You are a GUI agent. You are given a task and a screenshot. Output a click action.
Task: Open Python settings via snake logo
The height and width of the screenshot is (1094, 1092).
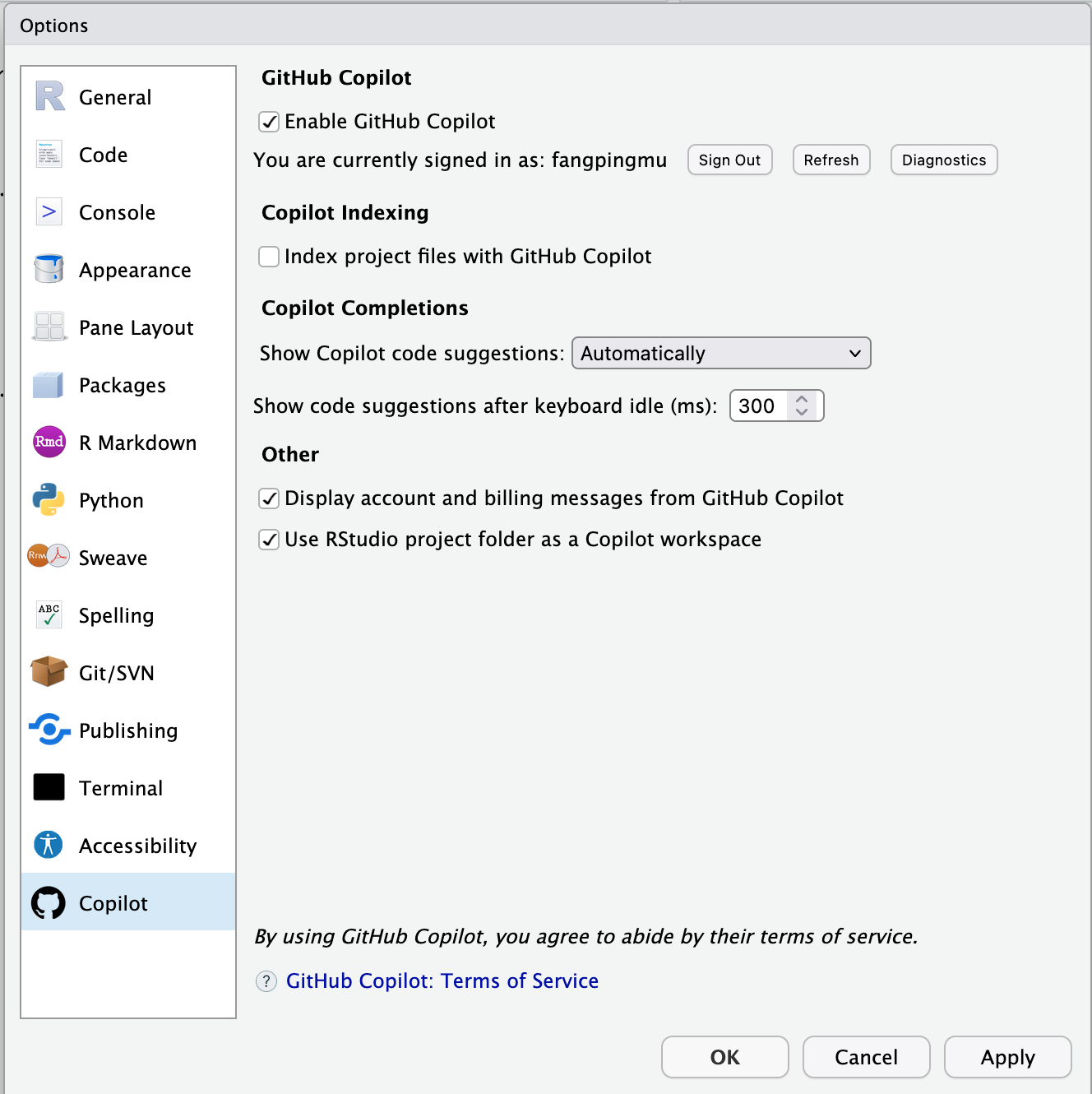(x=49, y=500)
